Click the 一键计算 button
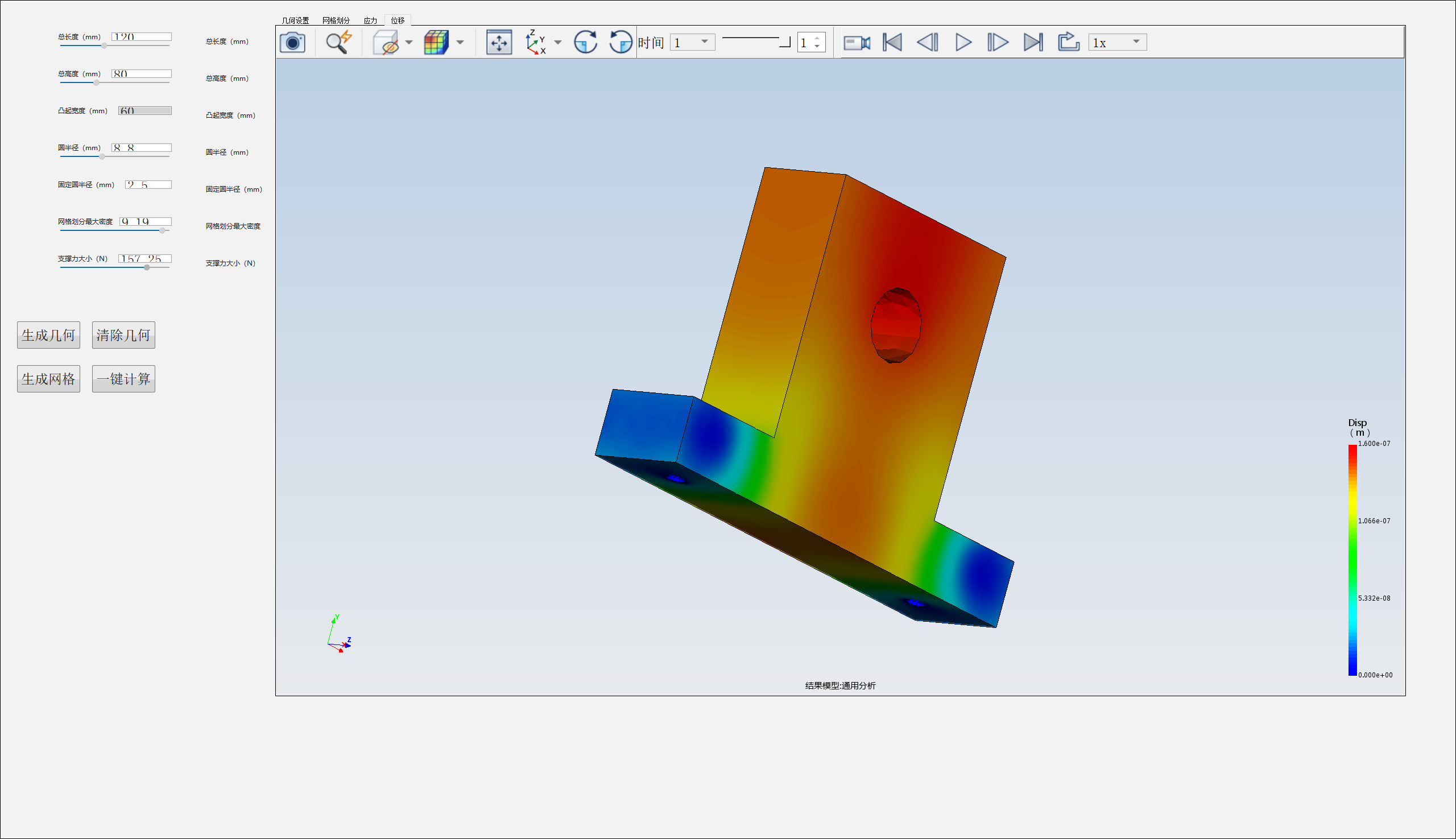The width and height of the screenshot is (1456, 839). pyautogui.click(x=123, y=379)
